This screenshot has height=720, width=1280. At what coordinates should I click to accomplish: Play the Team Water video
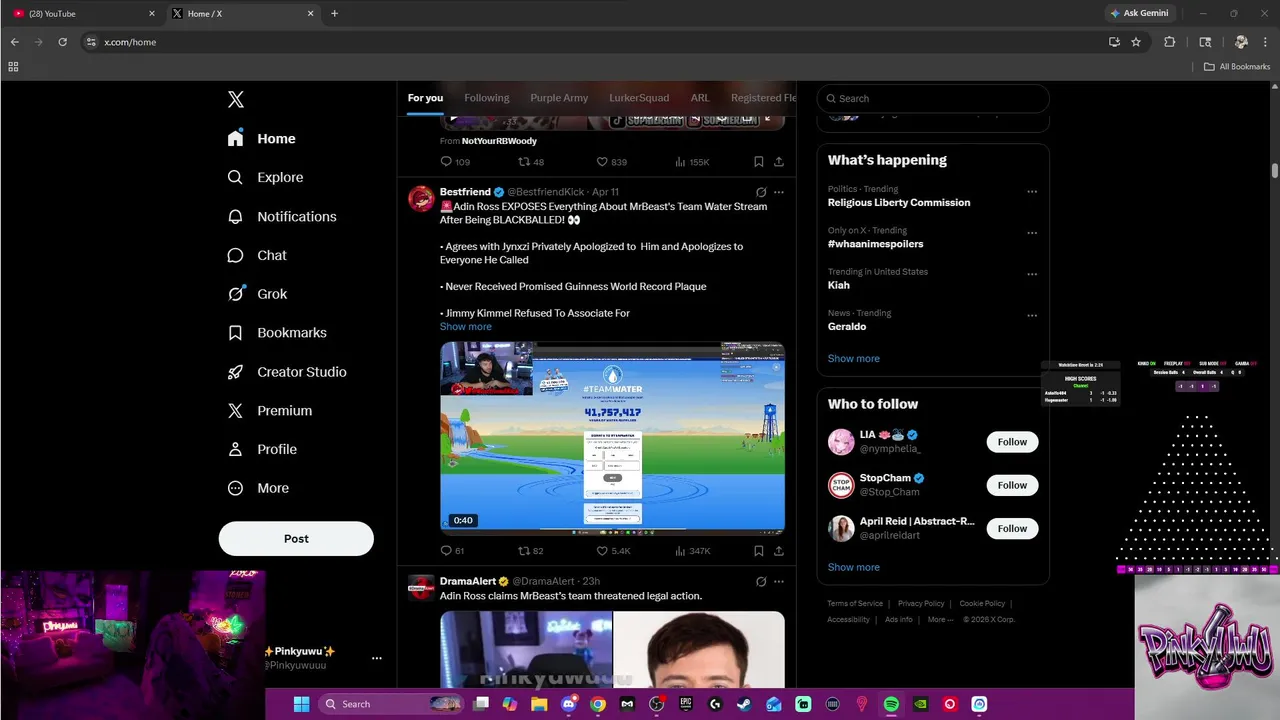612,438
